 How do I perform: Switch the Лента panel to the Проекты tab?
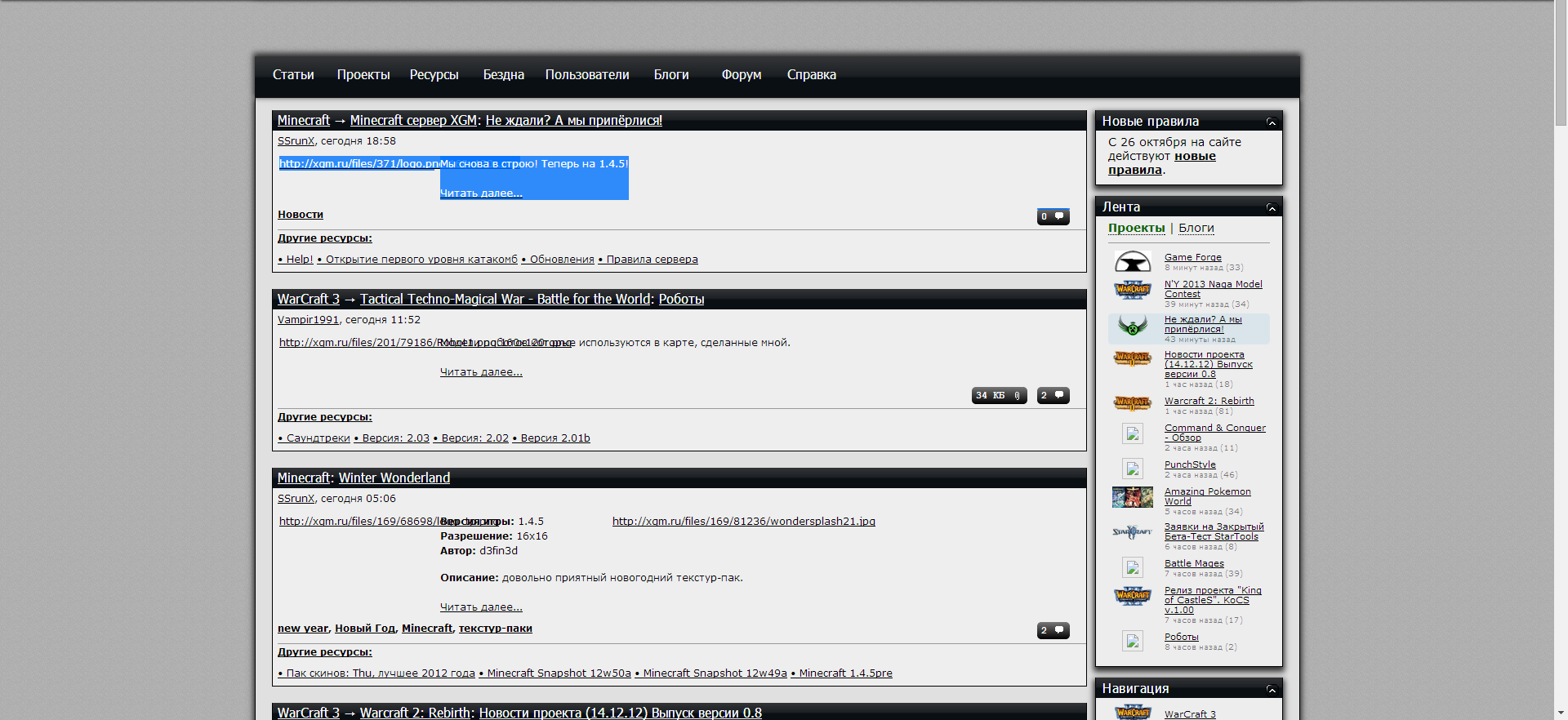point(1136,228)
